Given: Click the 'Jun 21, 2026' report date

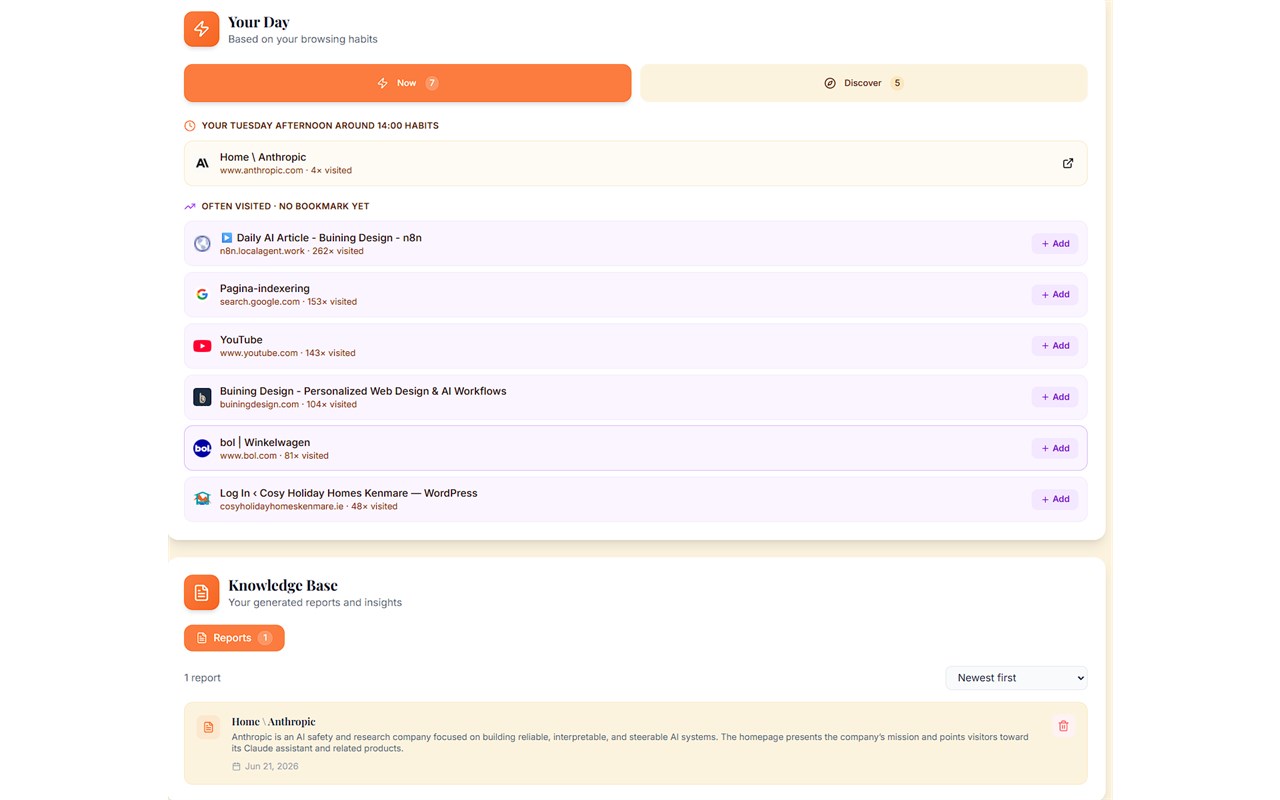Looking at the screenshot, I should pos(271,767).
